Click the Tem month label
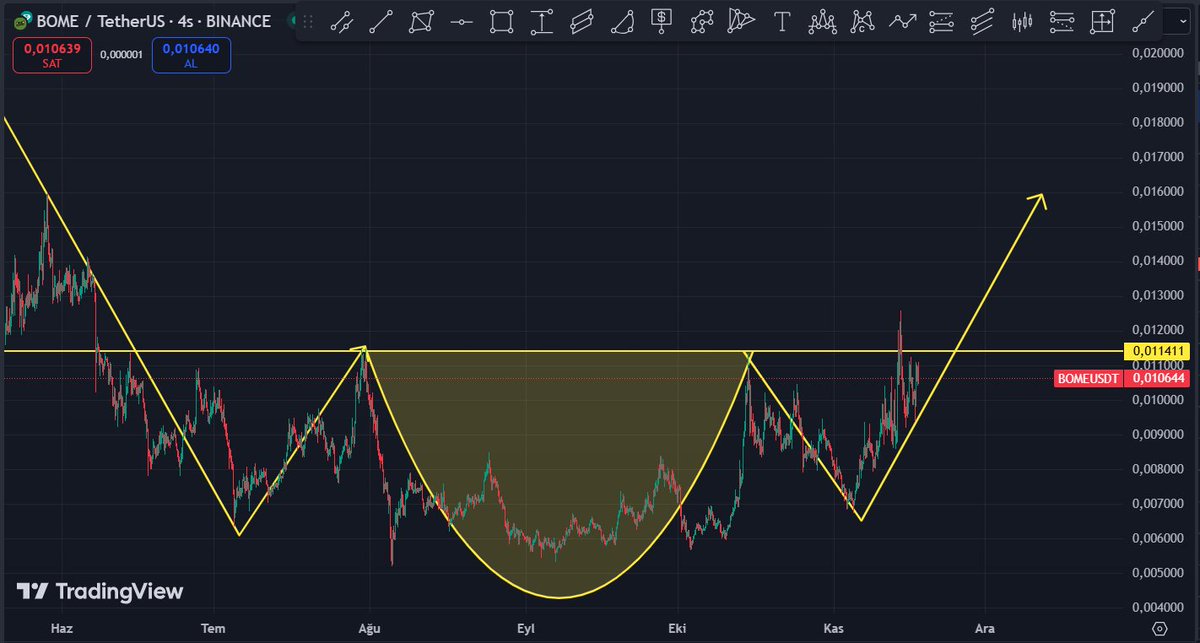1200x643 pixels. click(214, 629)
